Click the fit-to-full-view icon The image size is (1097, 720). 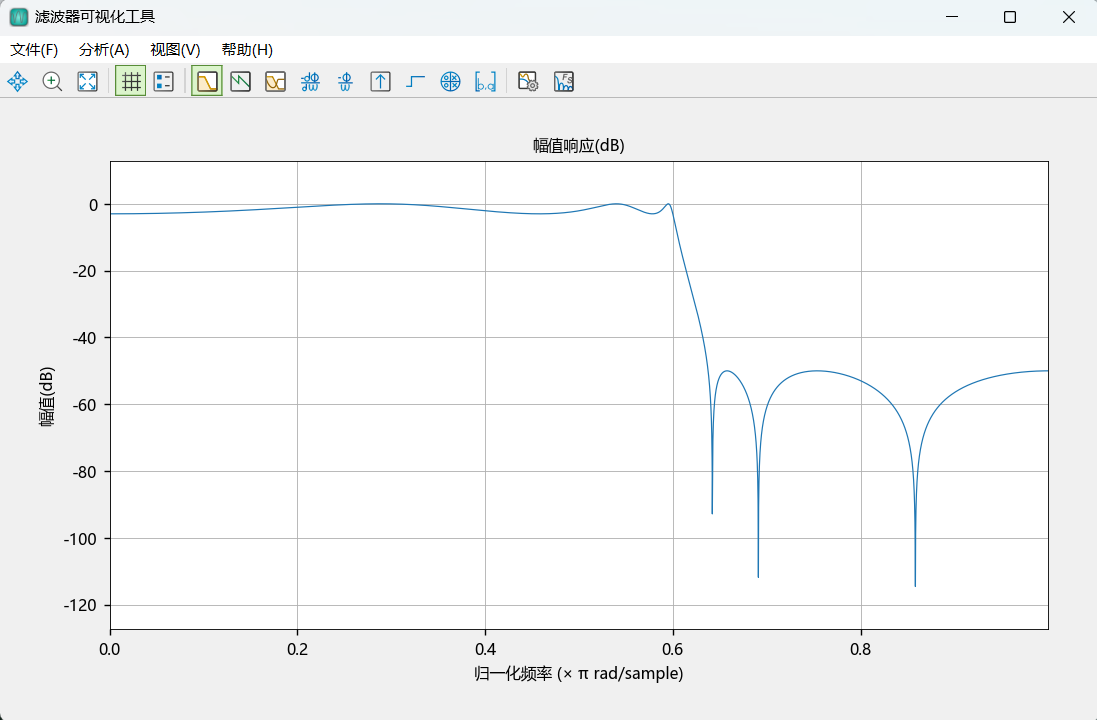tap(87, 82)
